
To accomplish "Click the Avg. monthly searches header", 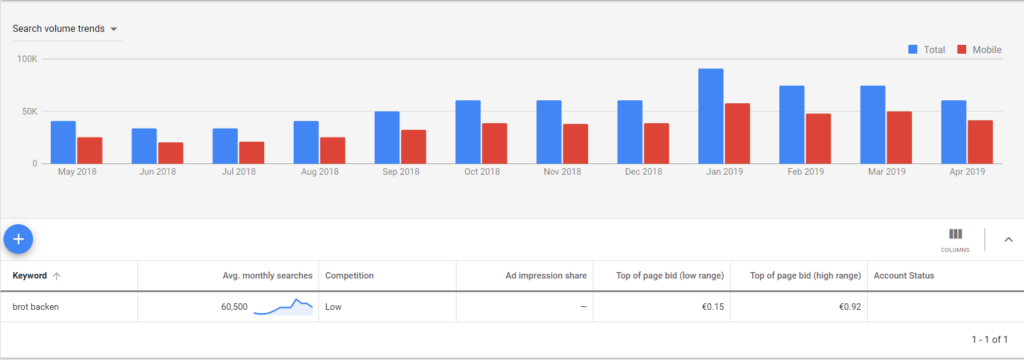I will pos(268,276).
